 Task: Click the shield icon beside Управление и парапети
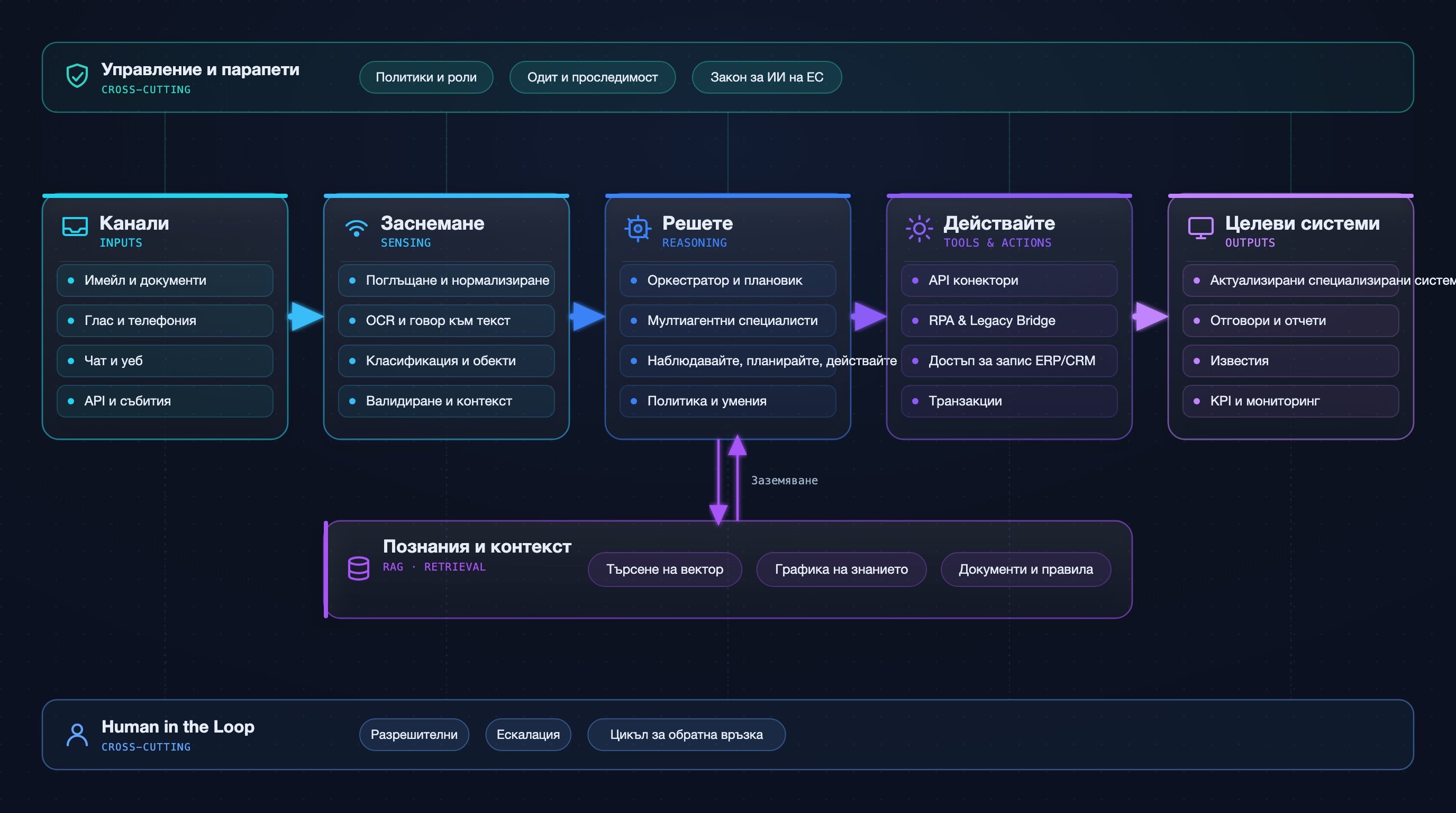[x=77, y=76]
